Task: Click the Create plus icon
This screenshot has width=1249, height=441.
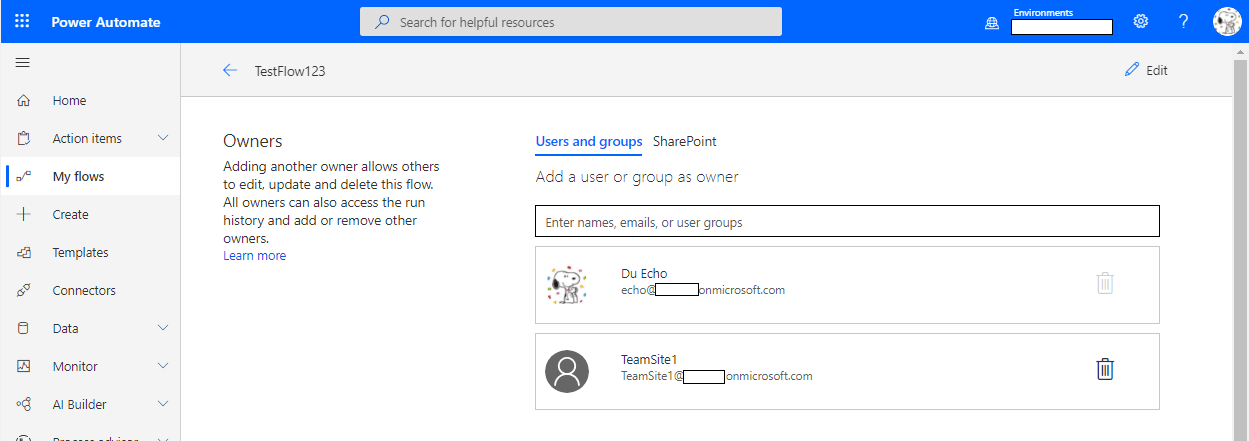Action: 24,215
